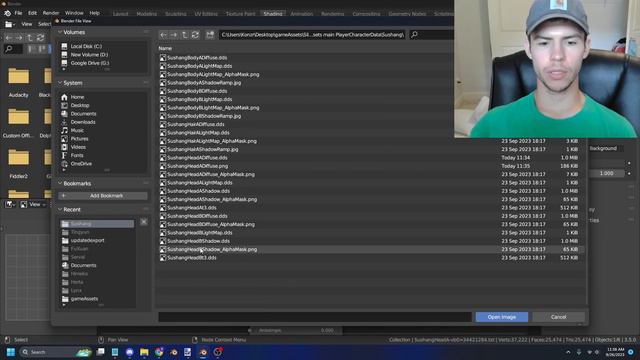Go to parent directory in file dialog
Image resolution: width=640 pixels, height=360 pixels.
click(184, 35)
